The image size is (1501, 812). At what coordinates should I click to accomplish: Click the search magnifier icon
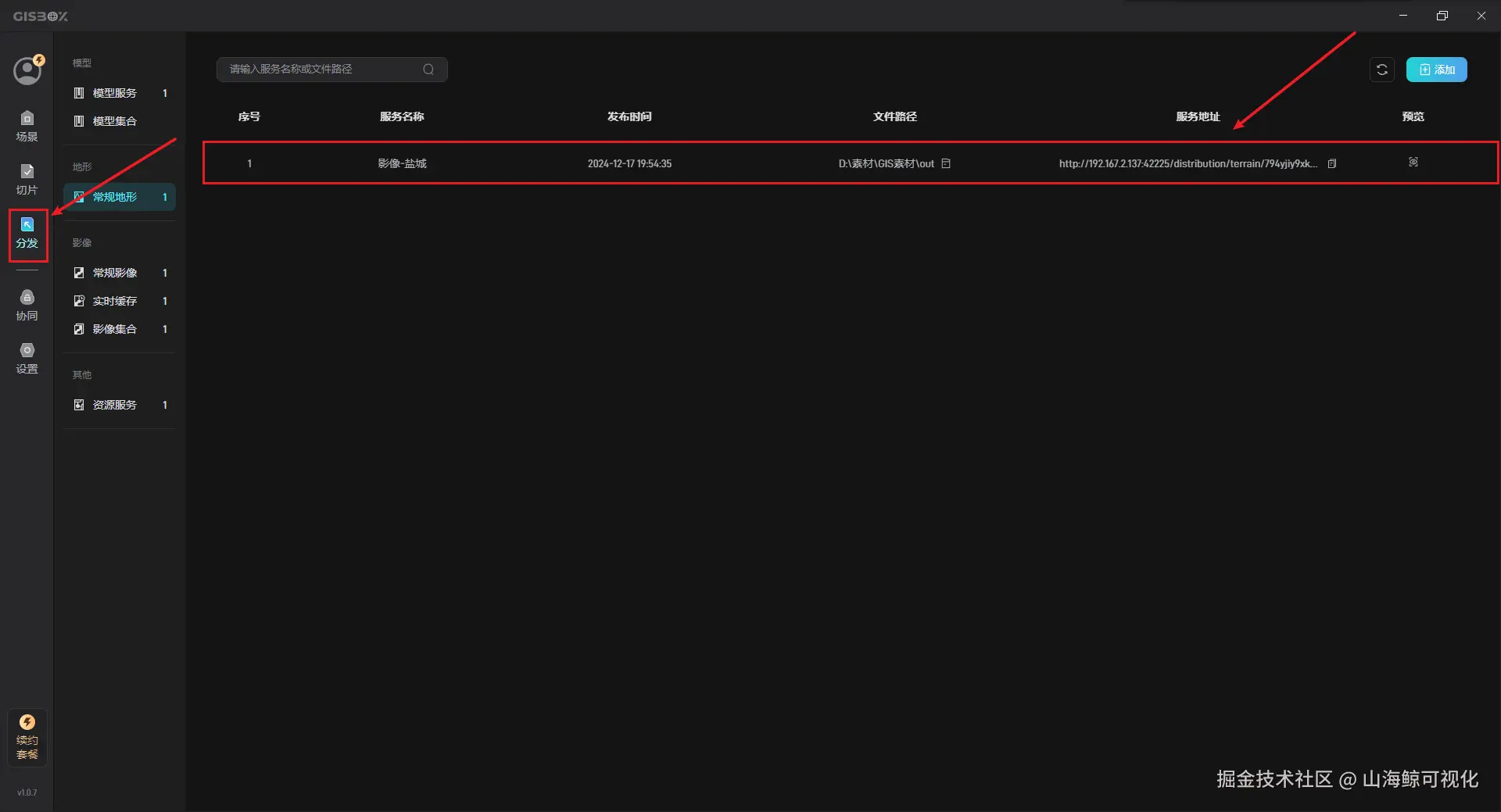428,70
